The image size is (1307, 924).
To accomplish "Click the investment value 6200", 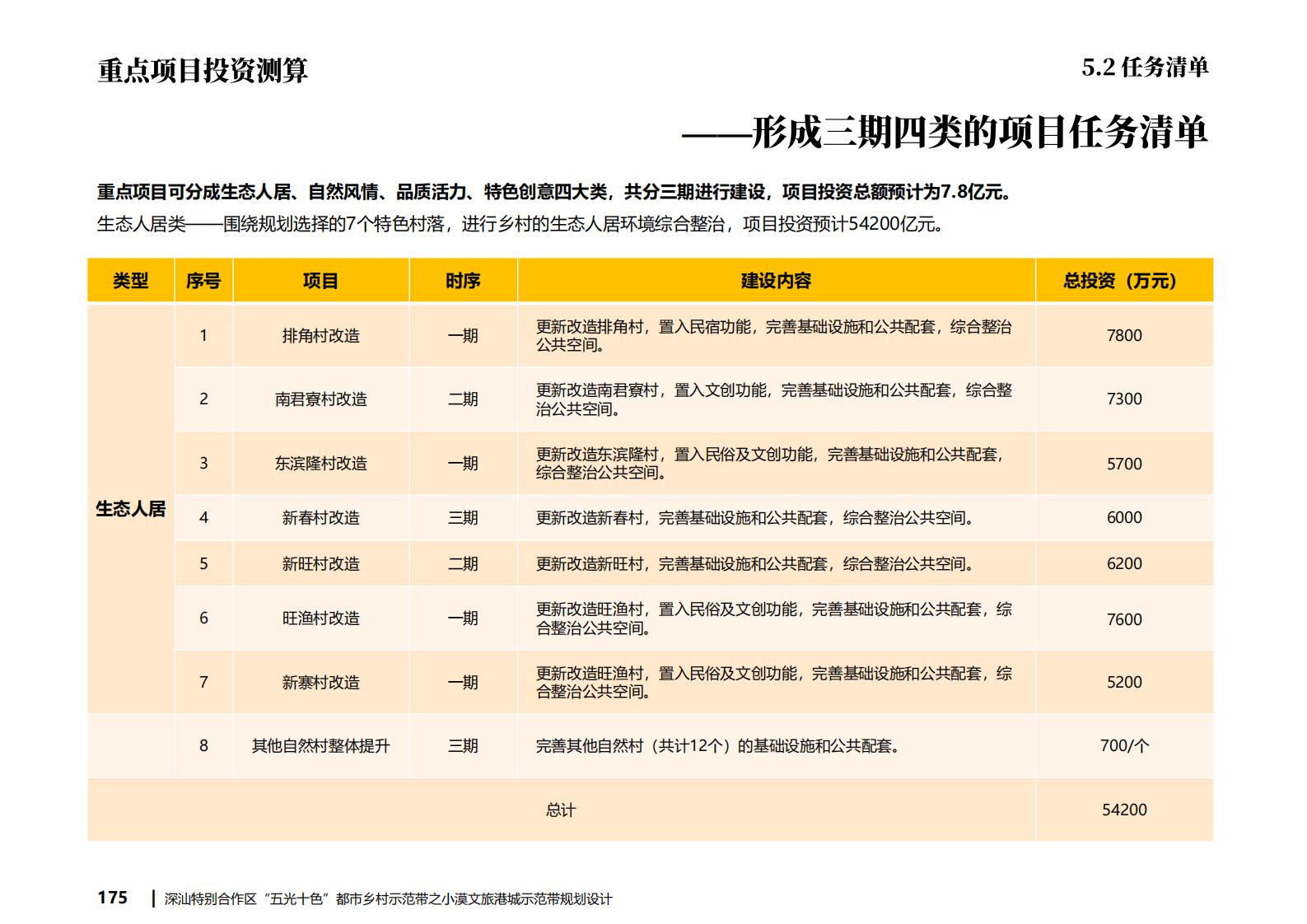I will pyautogui.click(x=1124, y=564).
